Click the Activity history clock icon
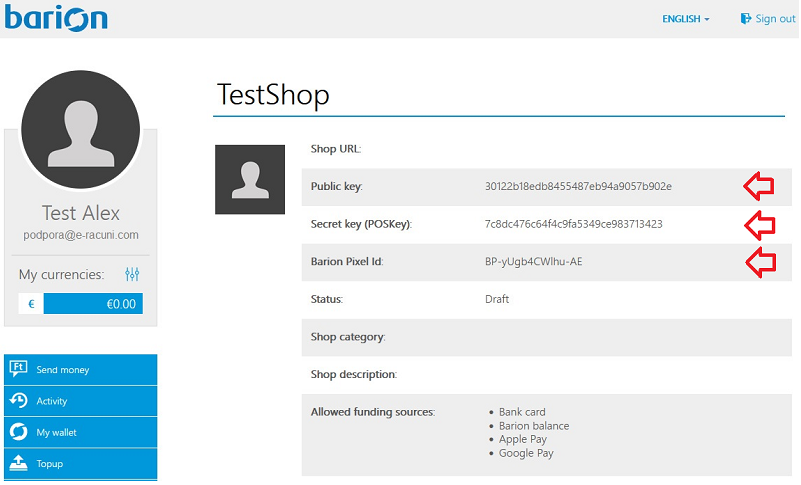801x485 pixels. (18, 401)
